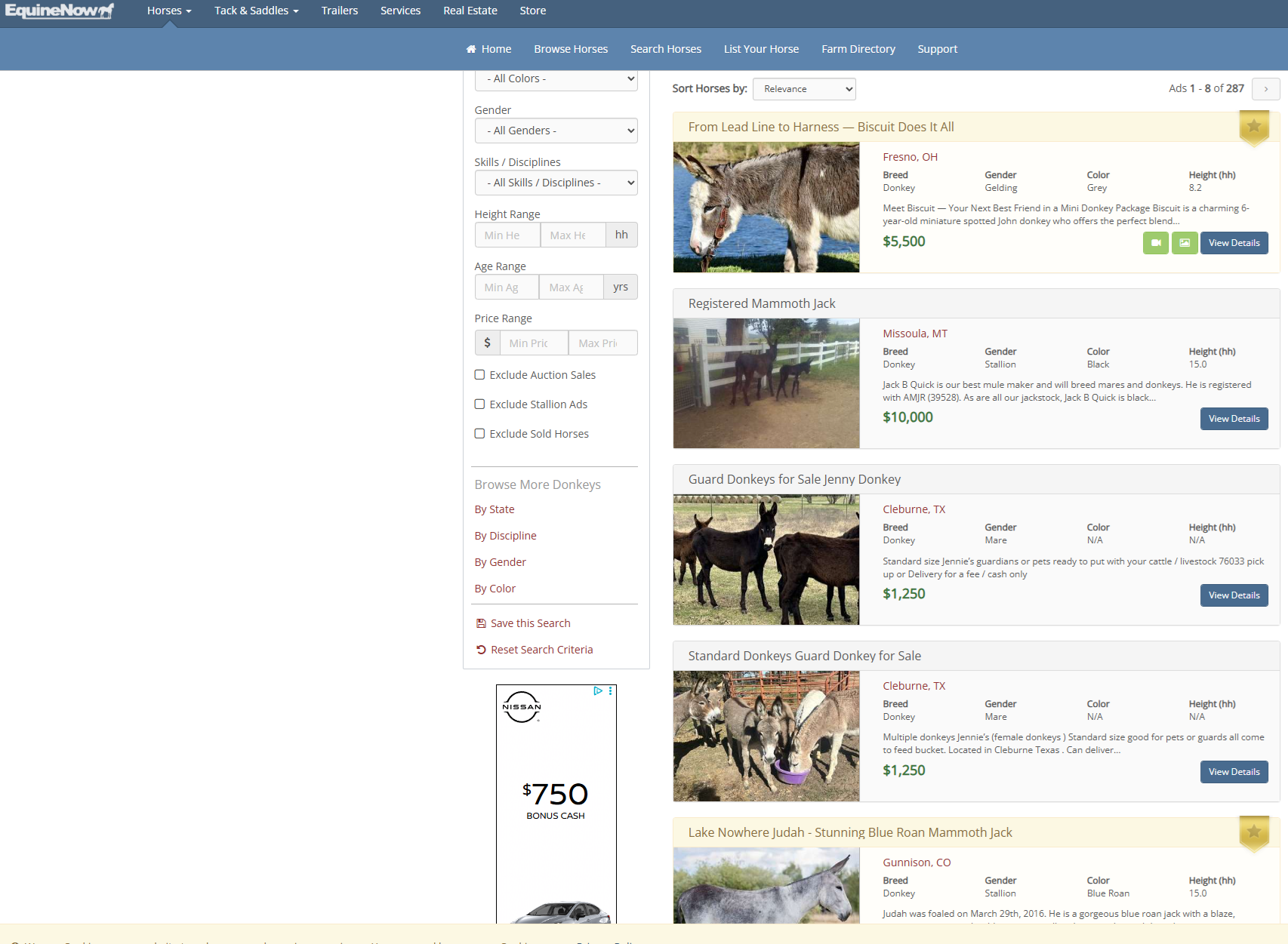Click the minimum price input field
The height and width of the screenshot is (944, 1288).
click(x=534, y=343)
